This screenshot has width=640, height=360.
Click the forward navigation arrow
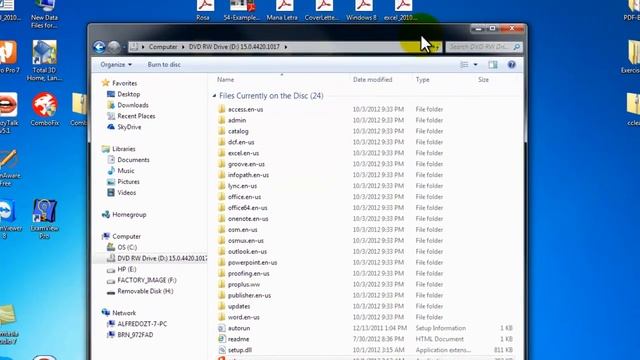tap(114, 47)
